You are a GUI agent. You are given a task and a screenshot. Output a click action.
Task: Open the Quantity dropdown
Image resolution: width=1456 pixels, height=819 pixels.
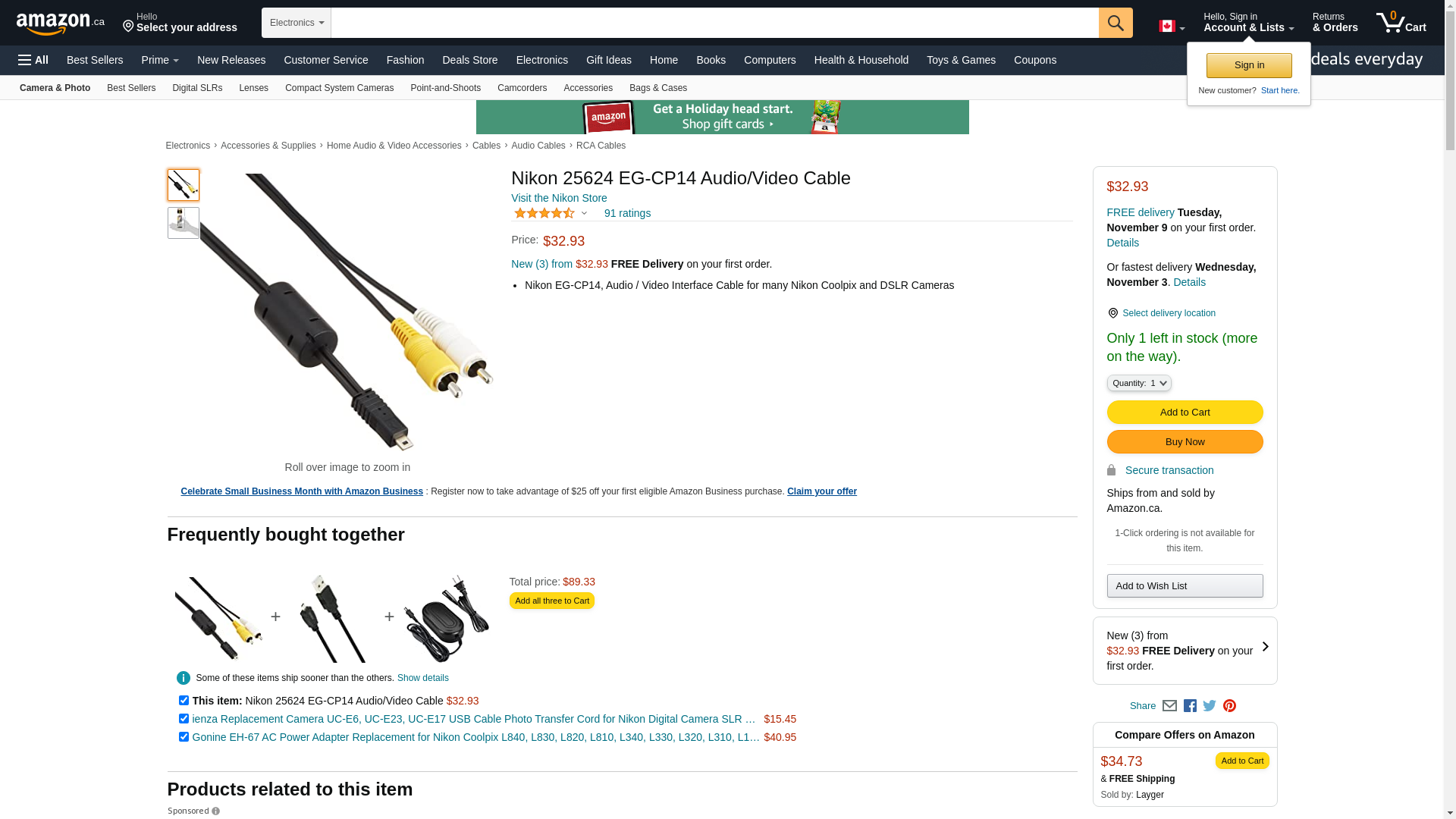click(1139, 383)
